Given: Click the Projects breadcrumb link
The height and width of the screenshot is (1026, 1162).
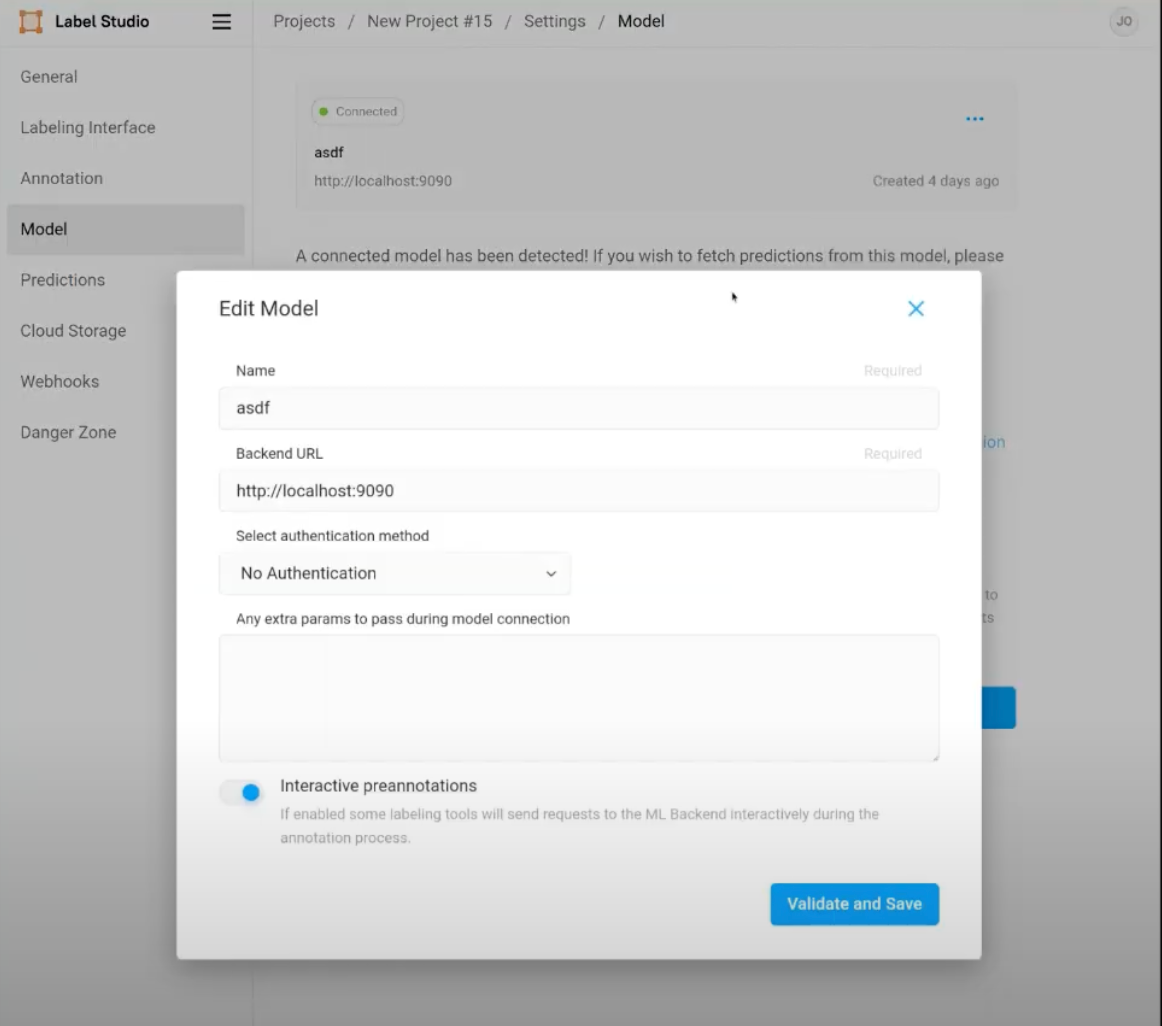Looking at the screenshot, I should point(304,22).
